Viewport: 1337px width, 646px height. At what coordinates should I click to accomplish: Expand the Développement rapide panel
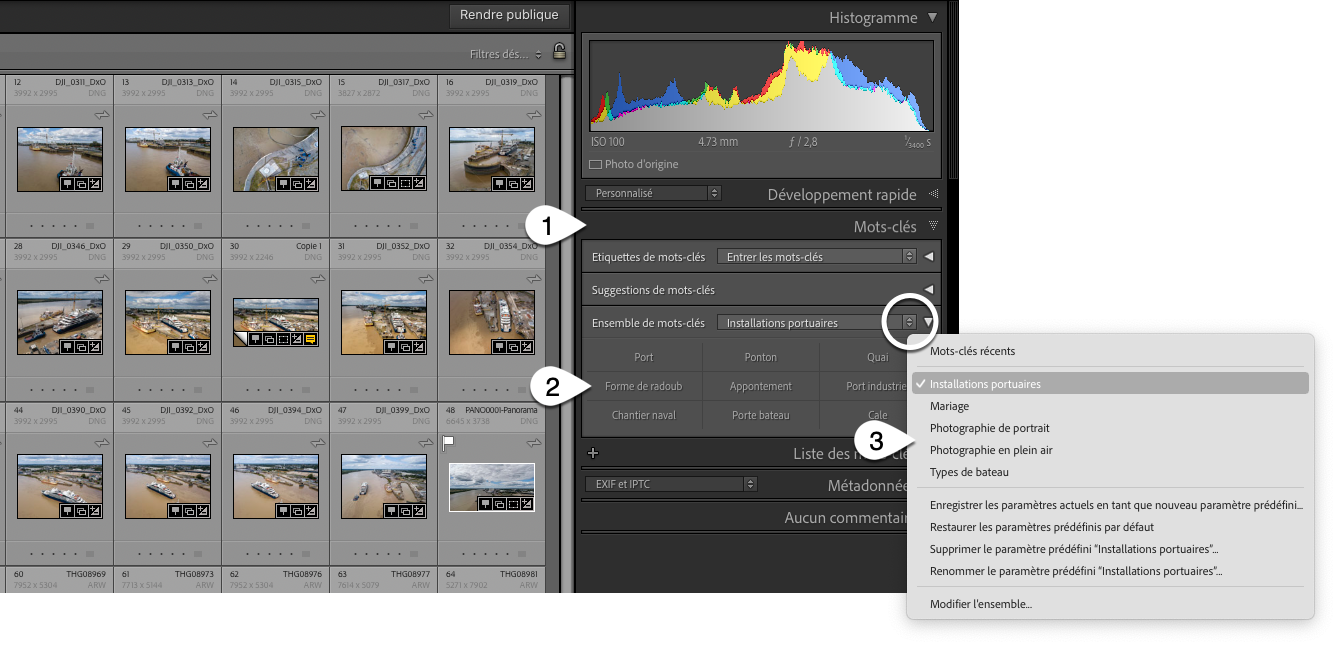point(934,194)
